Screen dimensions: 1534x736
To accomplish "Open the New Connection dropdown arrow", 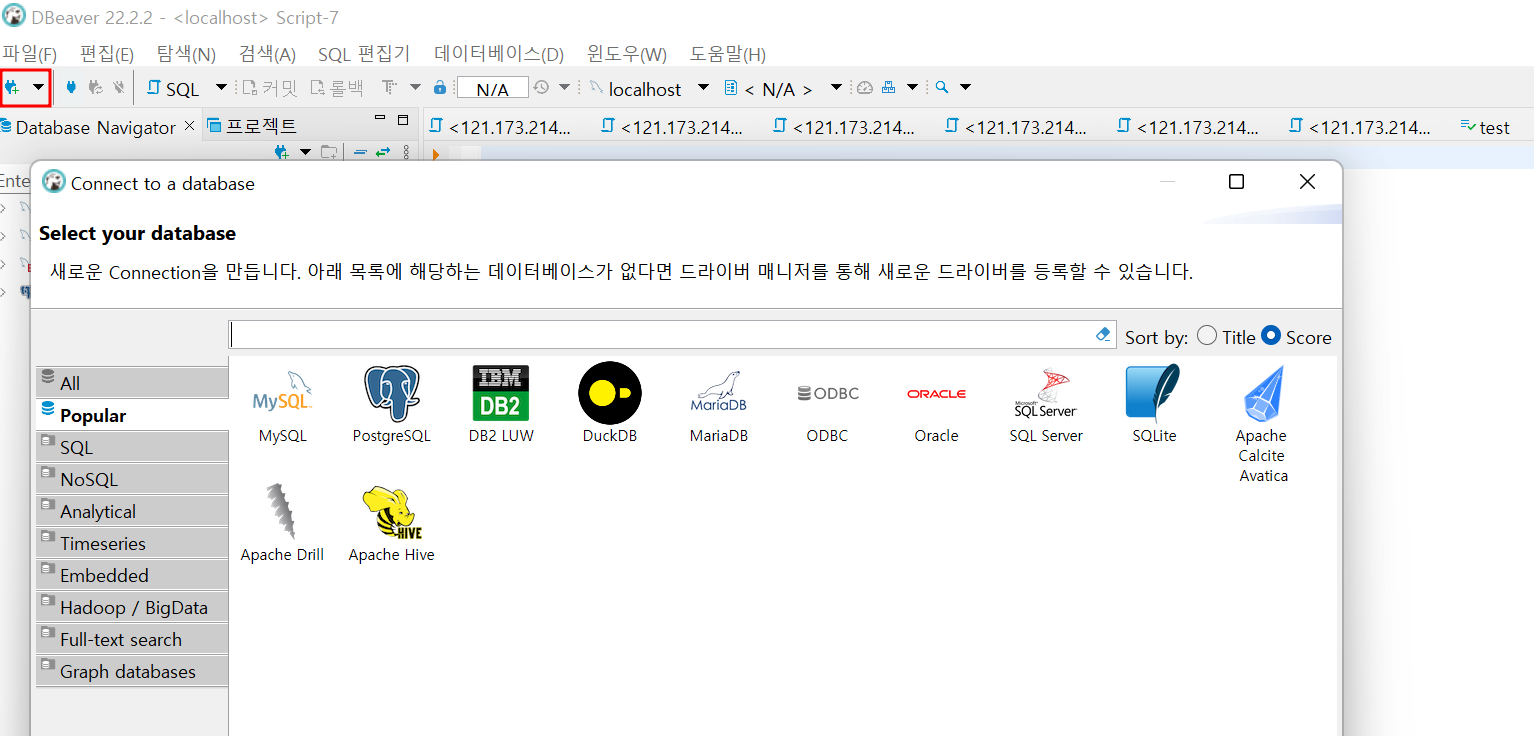I will click(x=38, y=88).
